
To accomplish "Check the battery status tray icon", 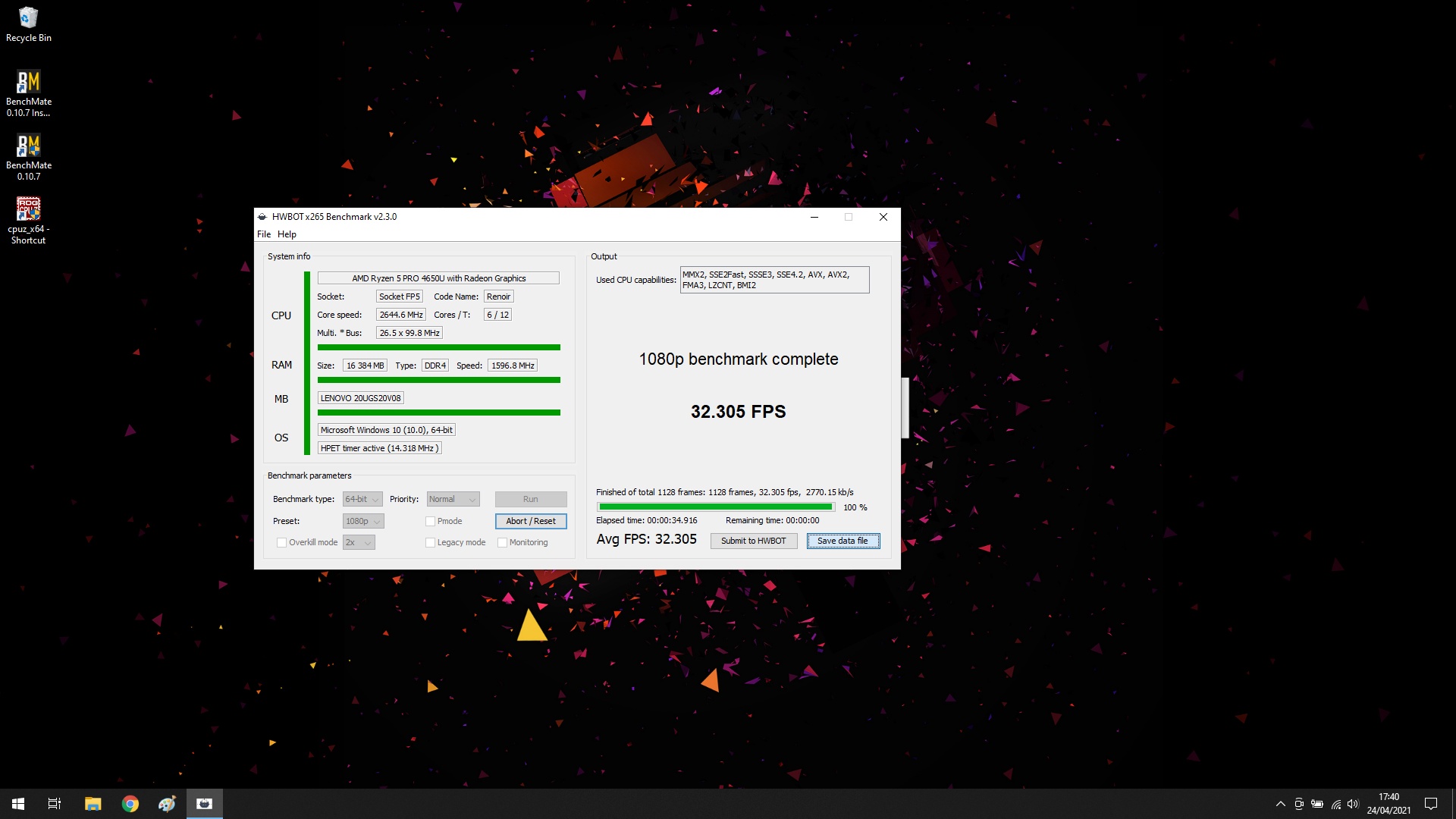I will (1317, 804).
